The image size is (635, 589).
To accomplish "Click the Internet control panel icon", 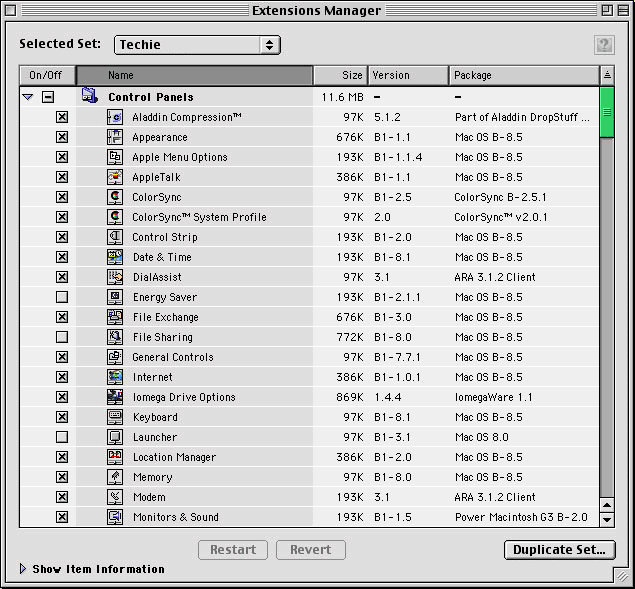I will point(115,377).
